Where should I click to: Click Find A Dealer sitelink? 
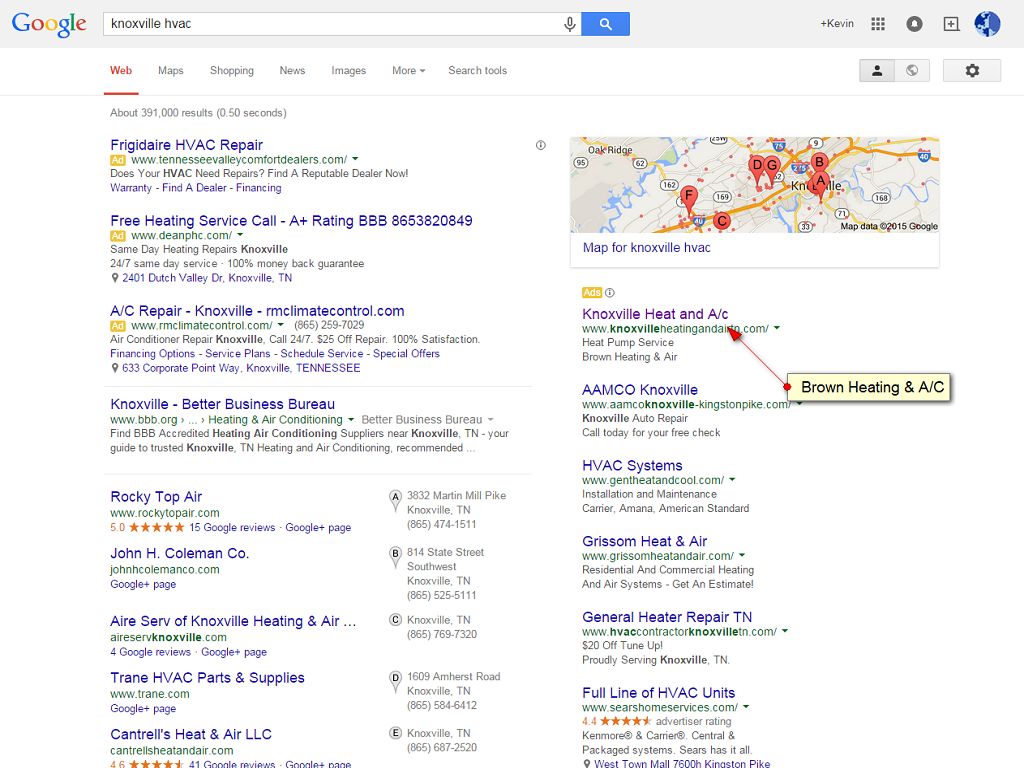click(x=195, y=187)
